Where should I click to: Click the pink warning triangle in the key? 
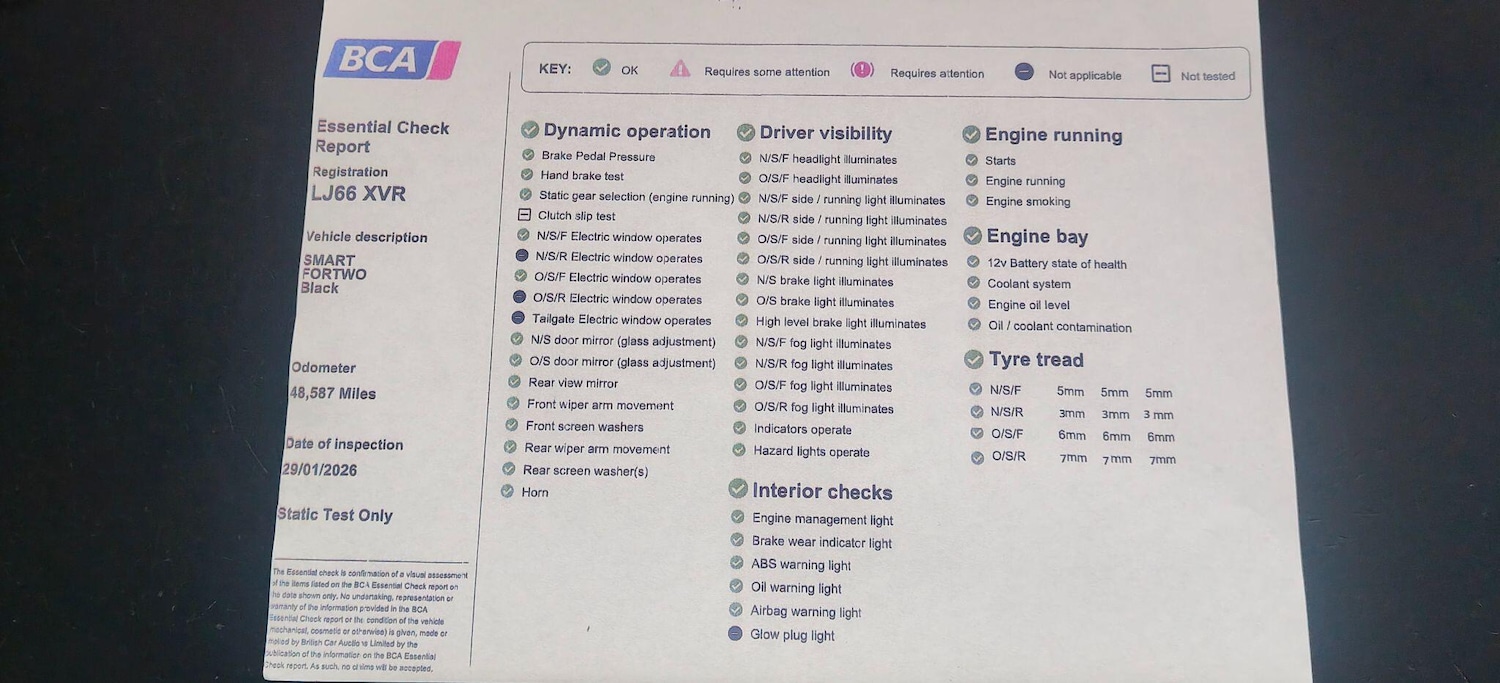(x=680, y=68)
